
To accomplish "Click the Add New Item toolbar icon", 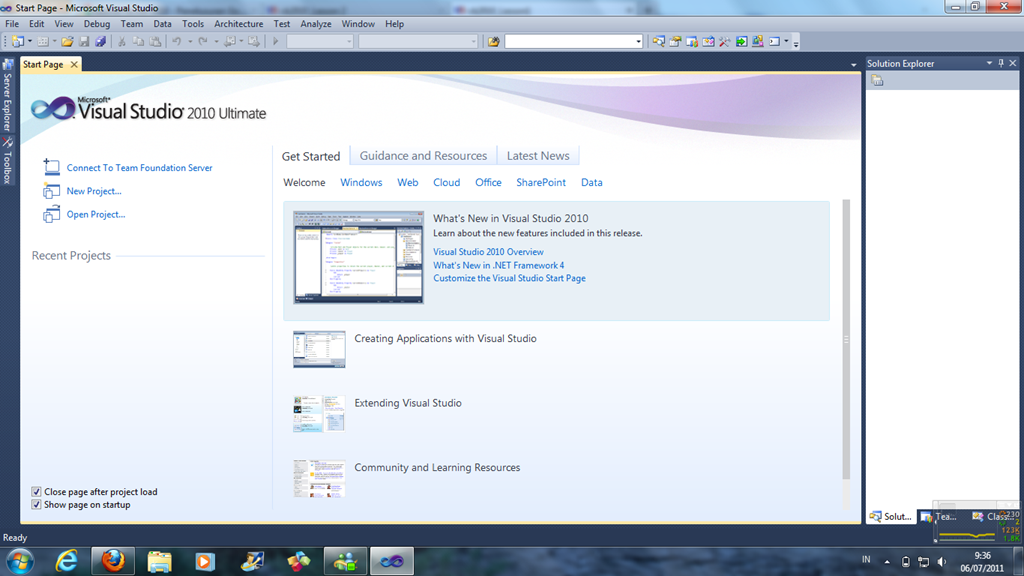I will coord(43,42).
